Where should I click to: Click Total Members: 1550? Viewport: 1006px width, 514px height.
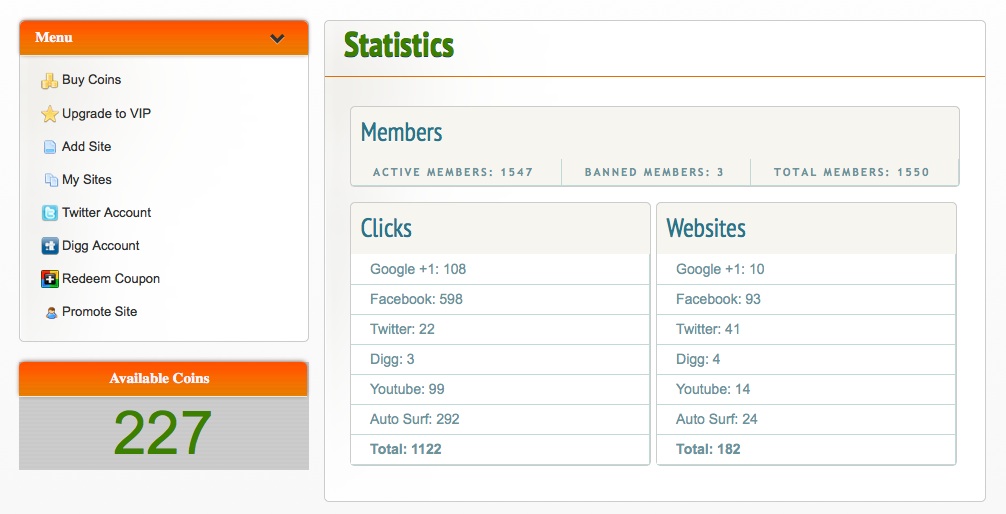[851, 172]
